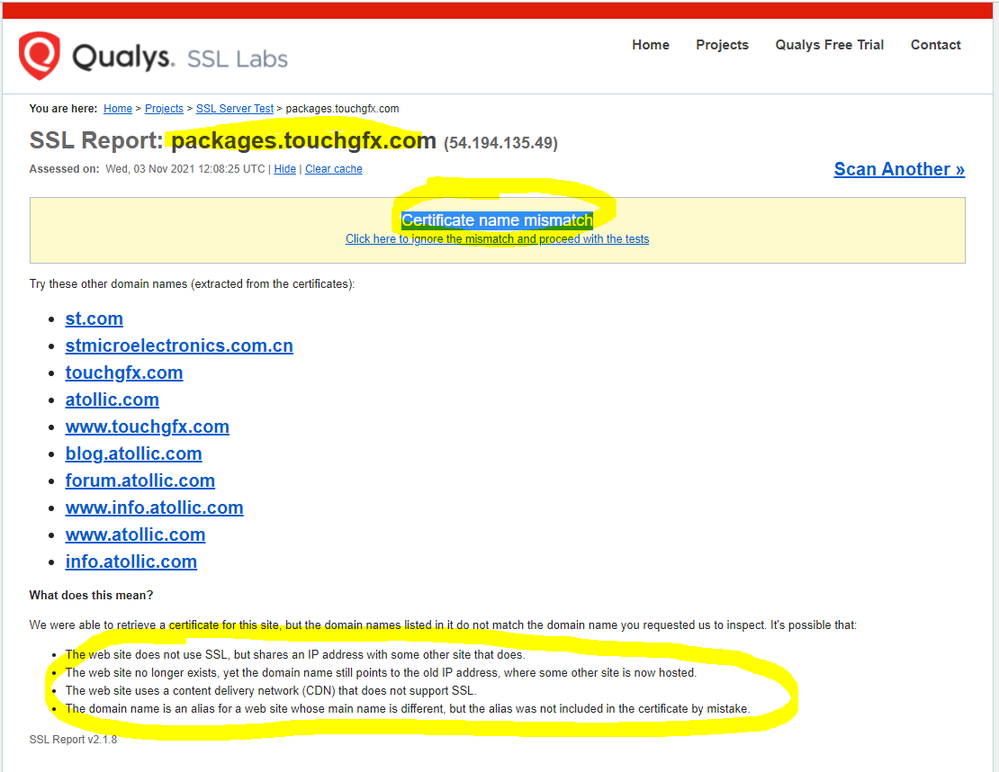
Task: Follow the Home breadcrumb link
Action: click(x=118, y=108)
